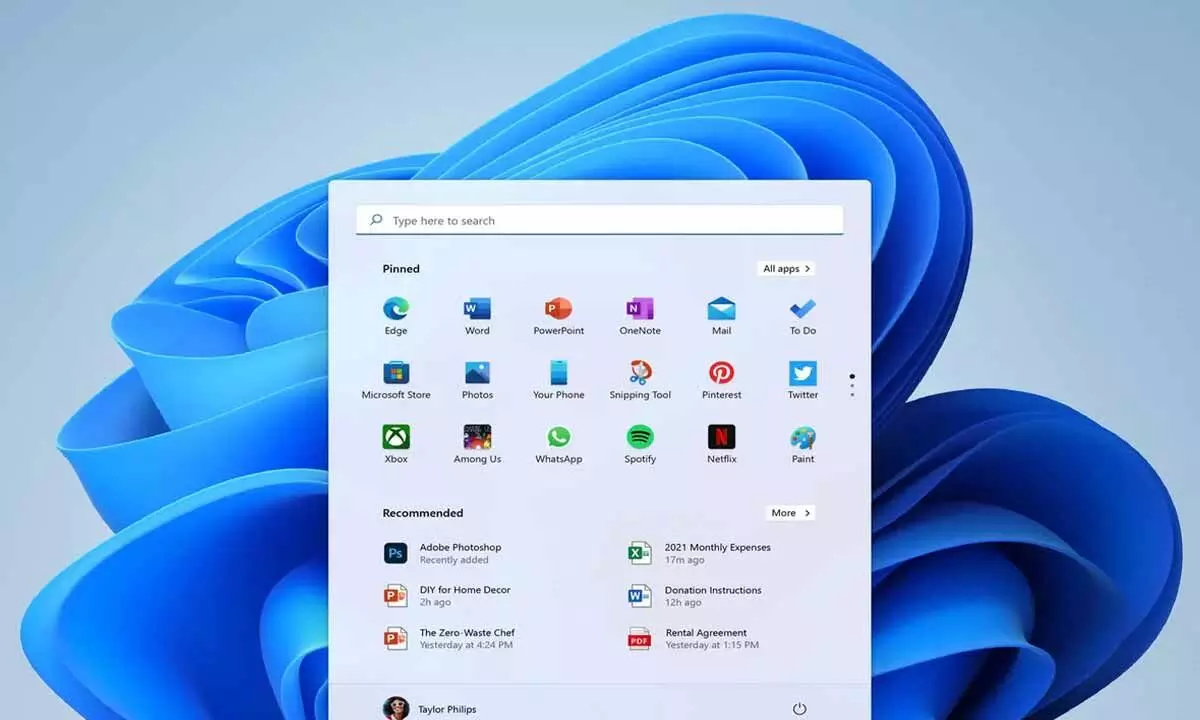
Task: Go to next pinned apps page dots
Action: coord(852,386)
